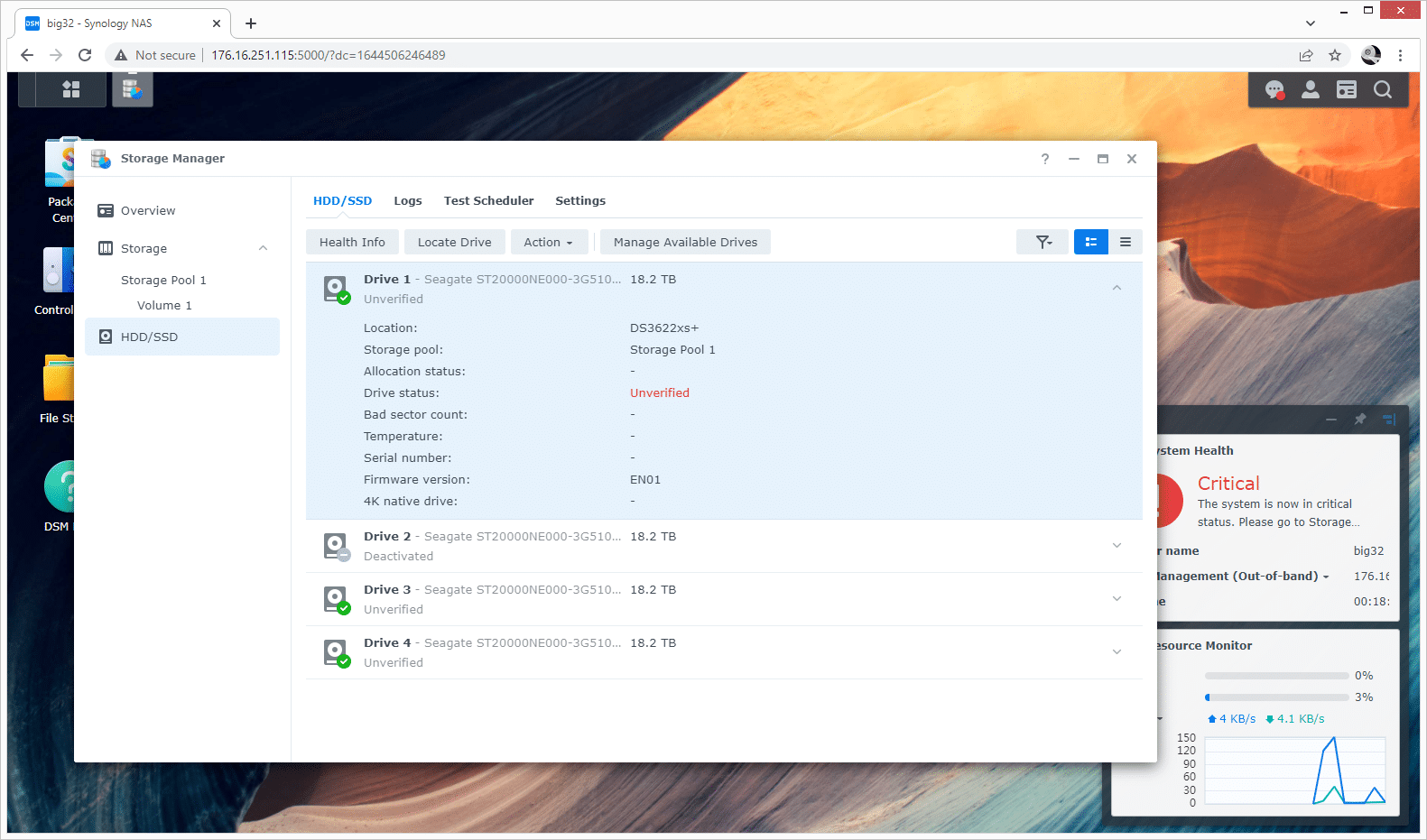Collapse Drive 1 details chevron
1427x840 pixels.
[x=1117, y=288]
